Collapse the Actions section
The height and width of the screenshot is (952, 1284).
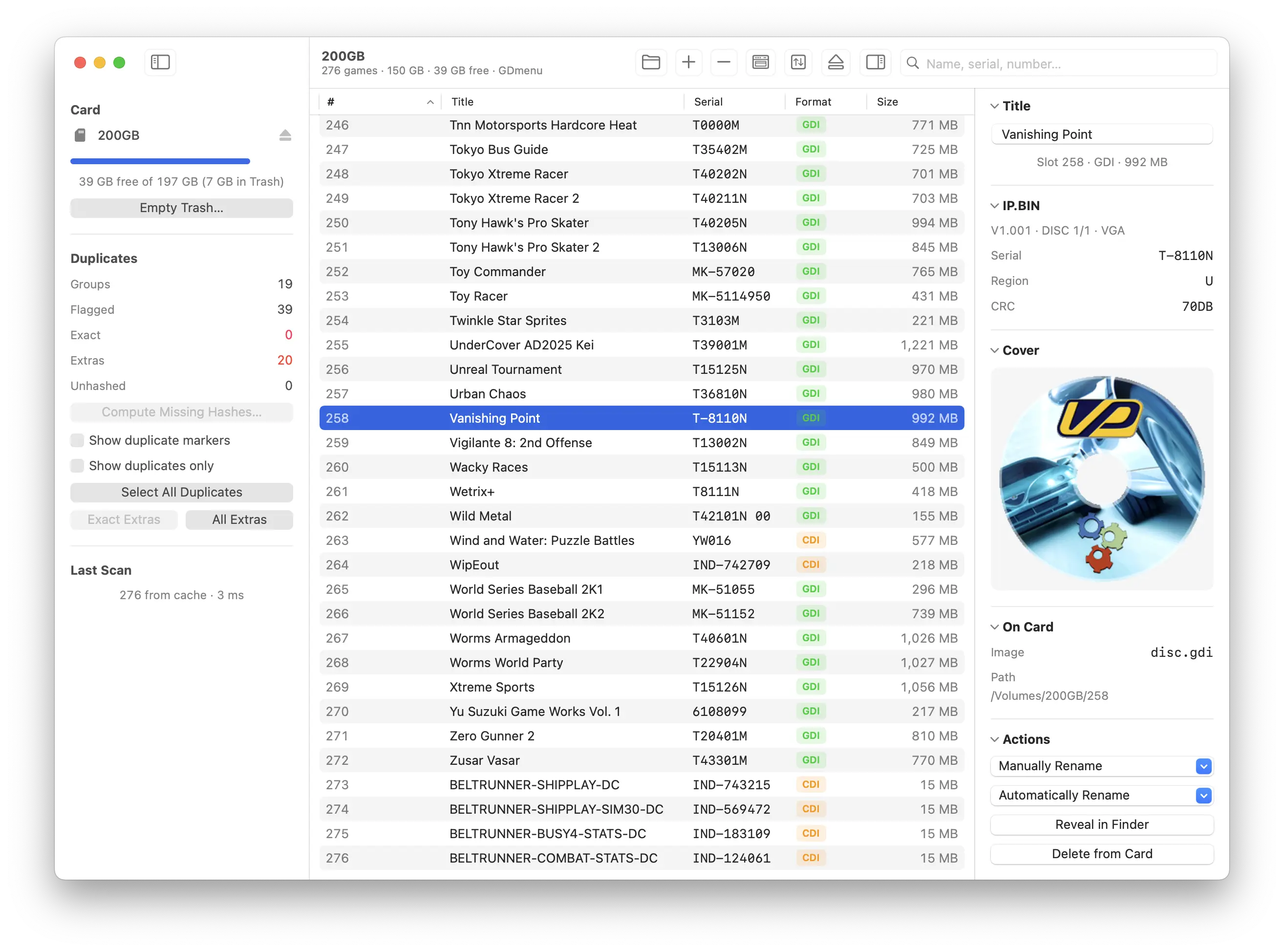coord(994,739)
